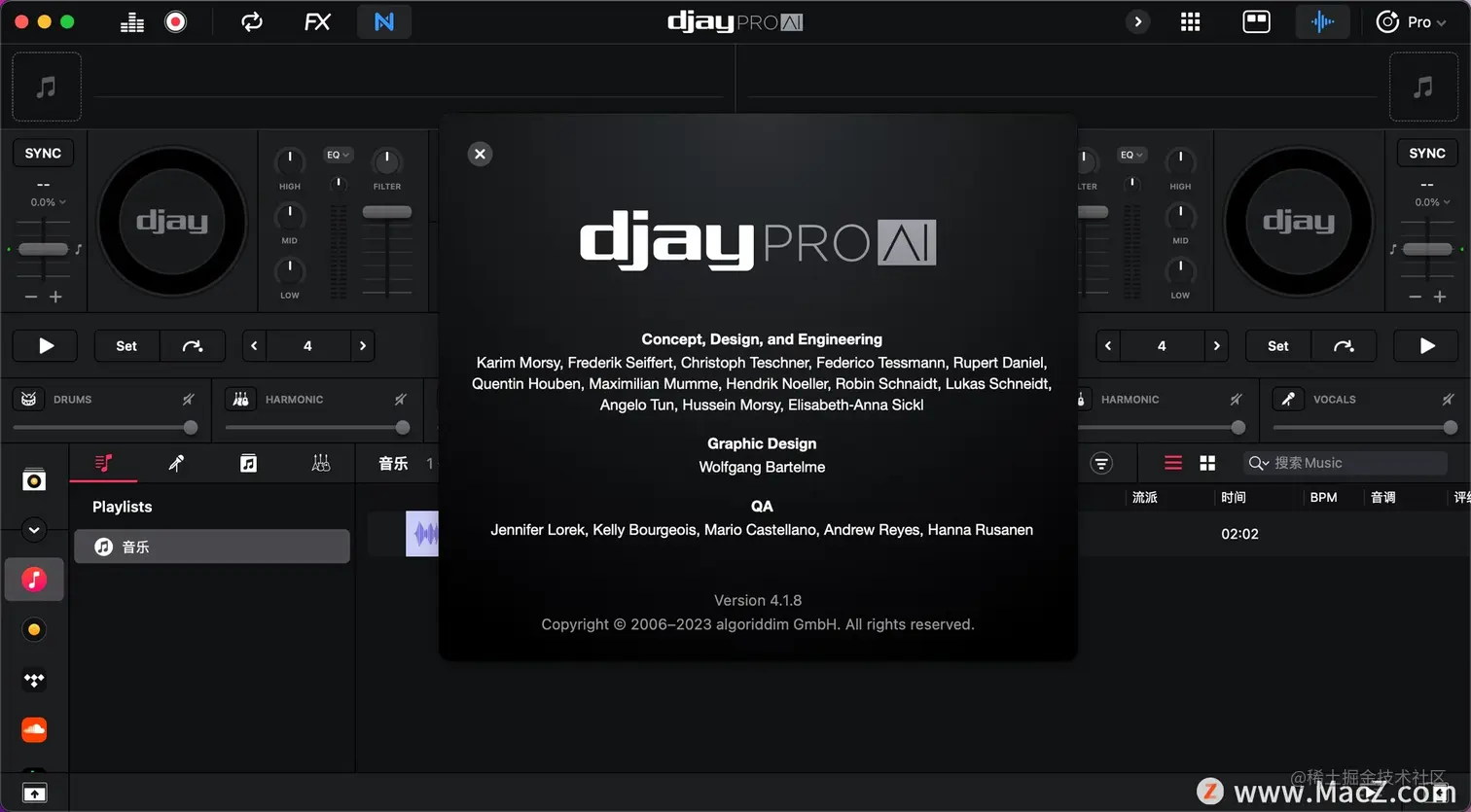Click the right deck pitch plus button
1471x812 pixels.
click(x=1440, y=297)
